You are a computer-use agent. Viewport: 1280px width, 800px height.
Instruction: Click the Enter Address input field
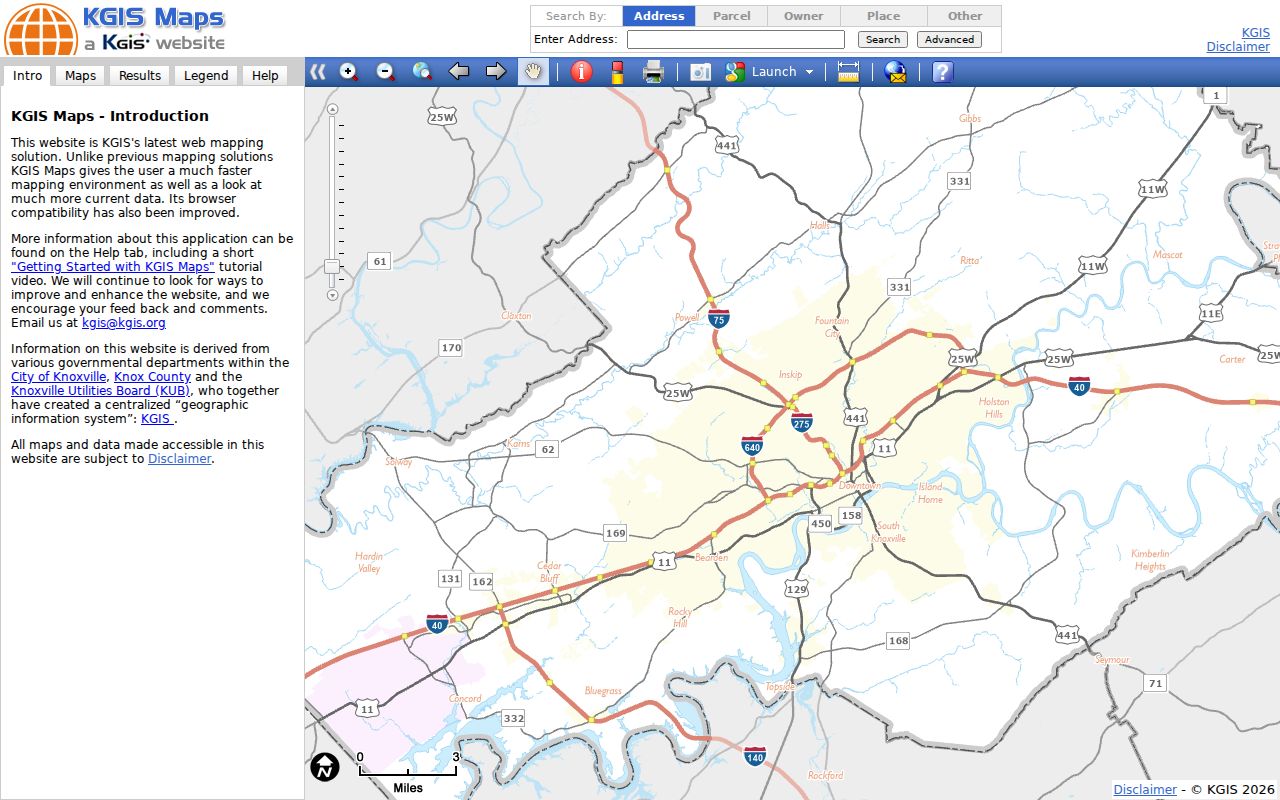[x=736, y=40]
